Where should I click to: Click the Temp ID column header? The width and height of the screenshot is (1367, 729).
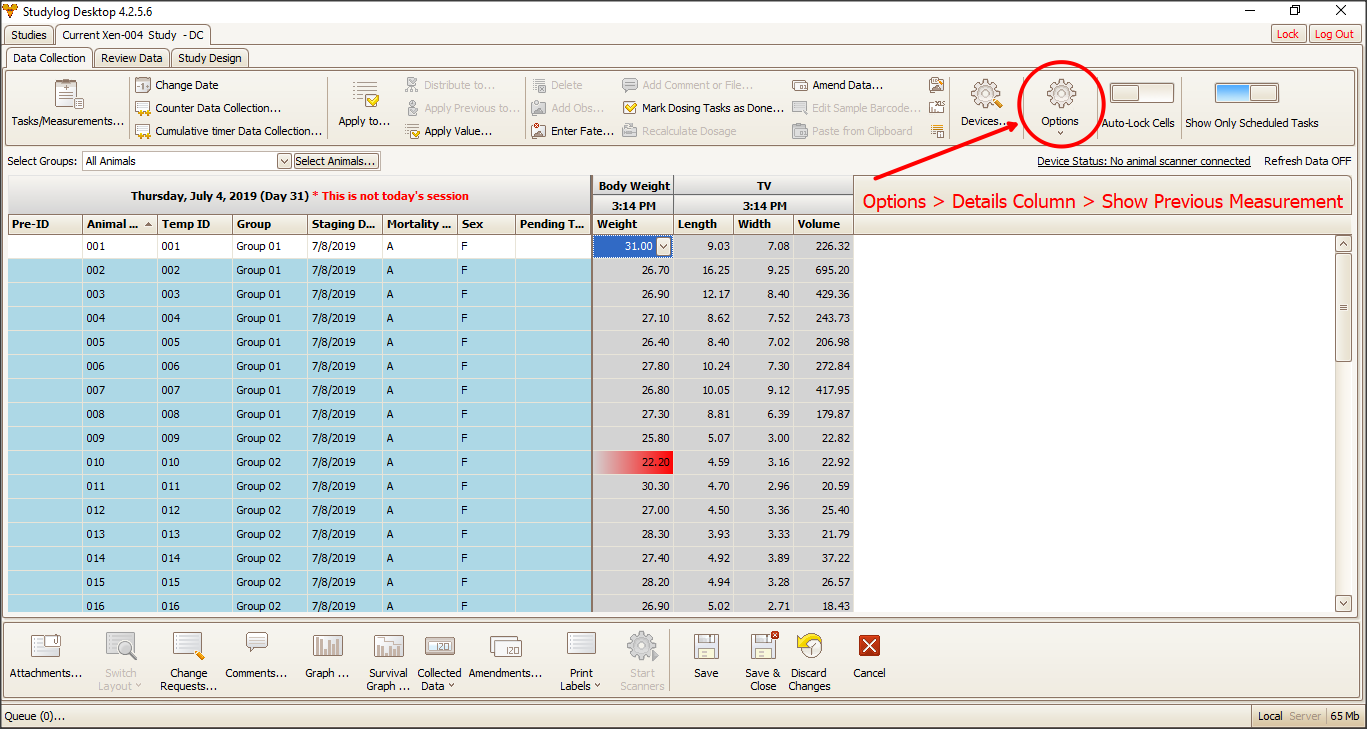coord(195,224)
